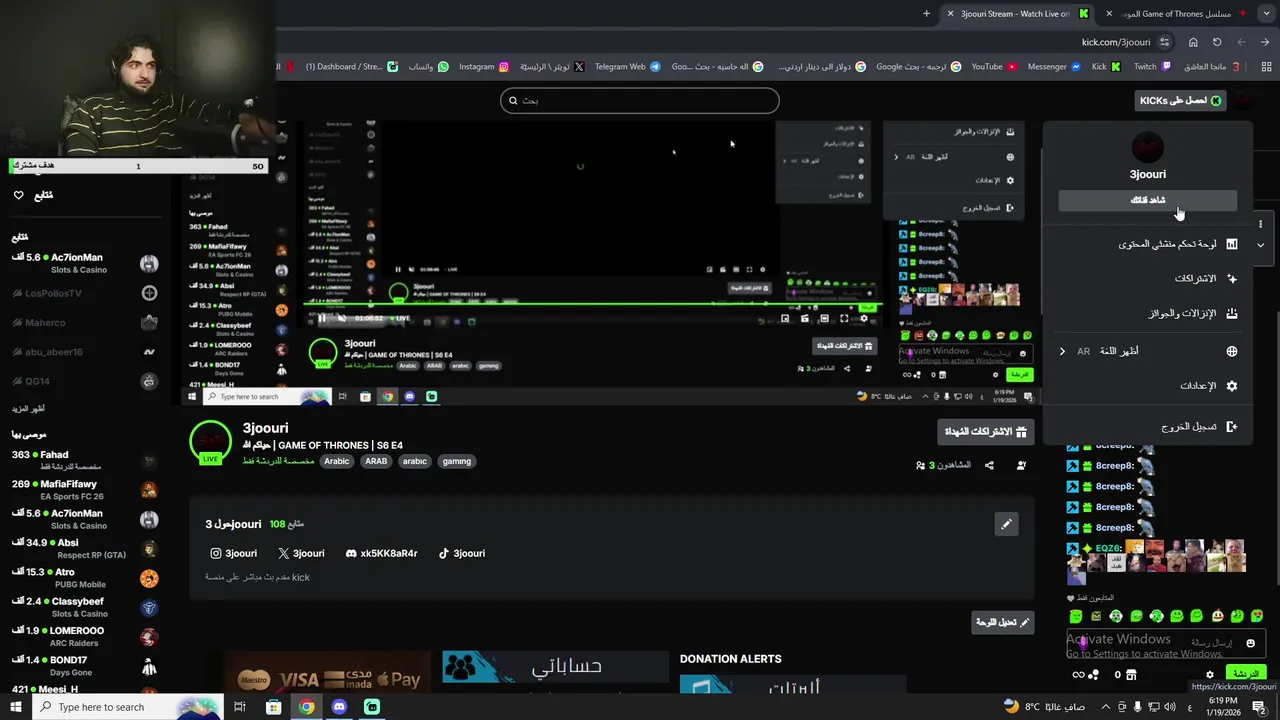1280x720 pixels.
Task: Click the EQZ6 username in chat
Action: [1108, 549]
